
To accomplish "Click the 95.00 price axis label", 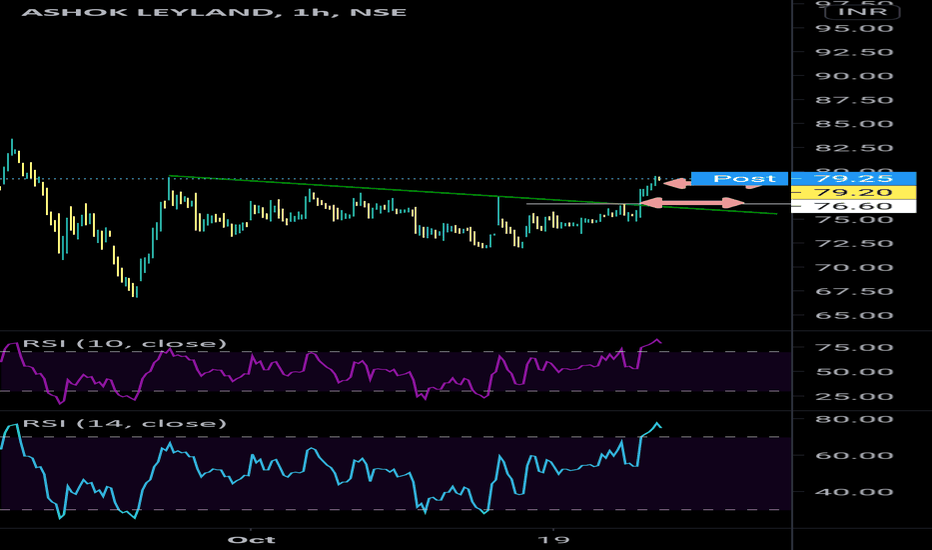I will pyautogui.click(x=854, y=29).
